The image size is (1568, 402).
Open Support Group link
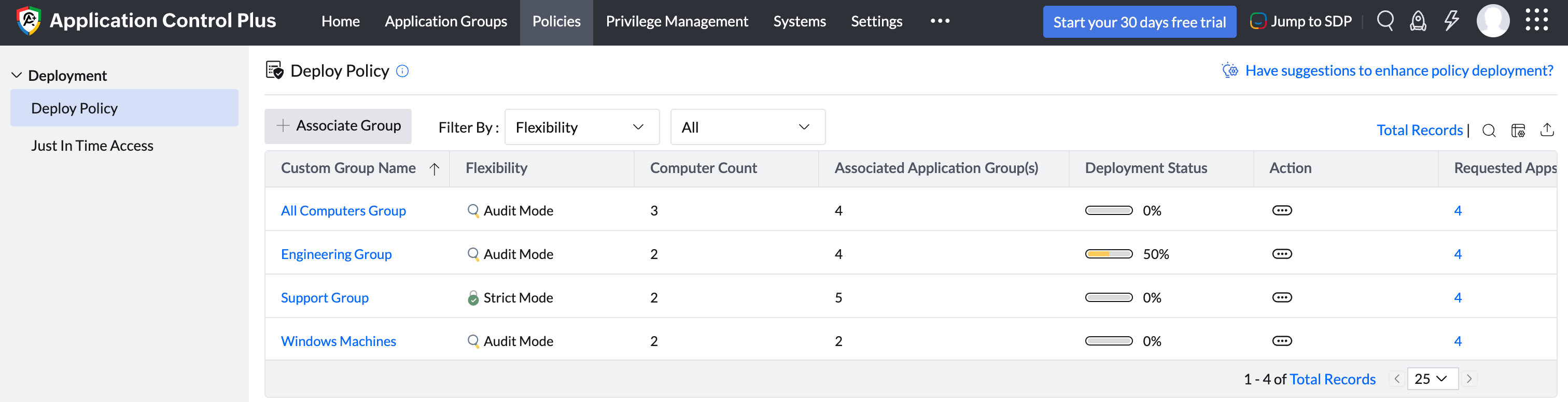325,298
